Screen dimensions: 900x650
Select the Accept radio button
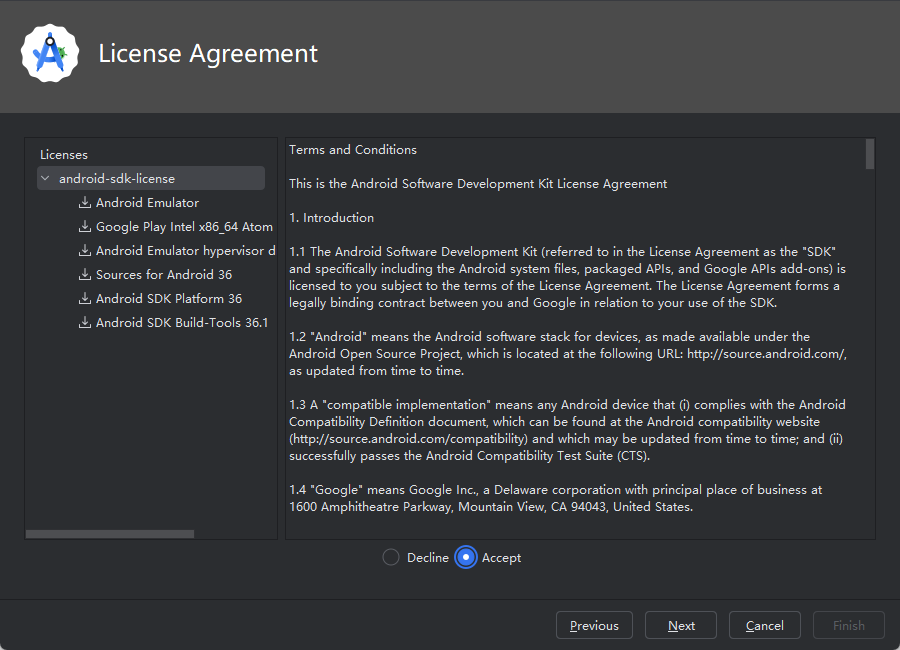coord(465,558)
